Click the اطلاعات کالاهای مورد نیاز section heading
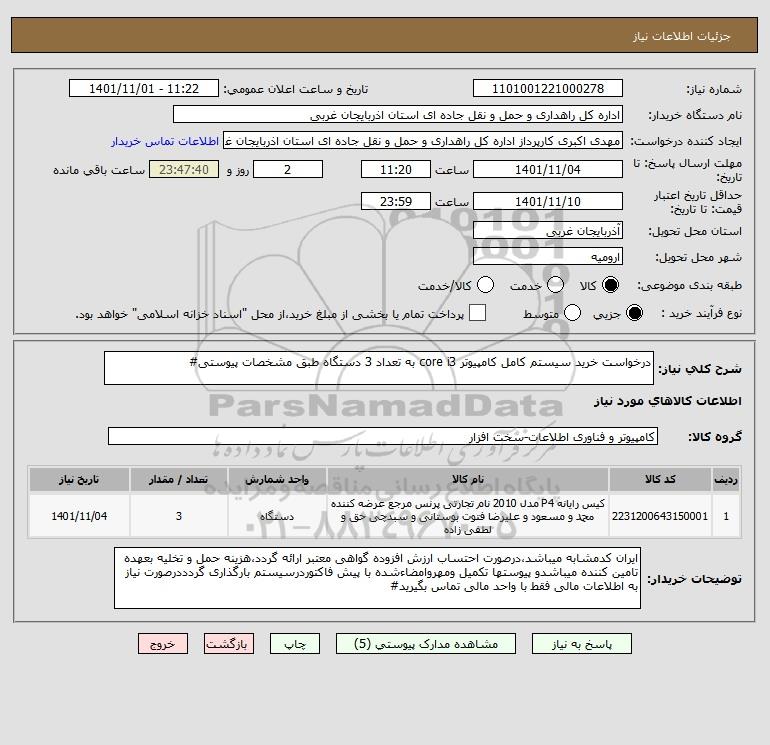 tap(667, 401)
